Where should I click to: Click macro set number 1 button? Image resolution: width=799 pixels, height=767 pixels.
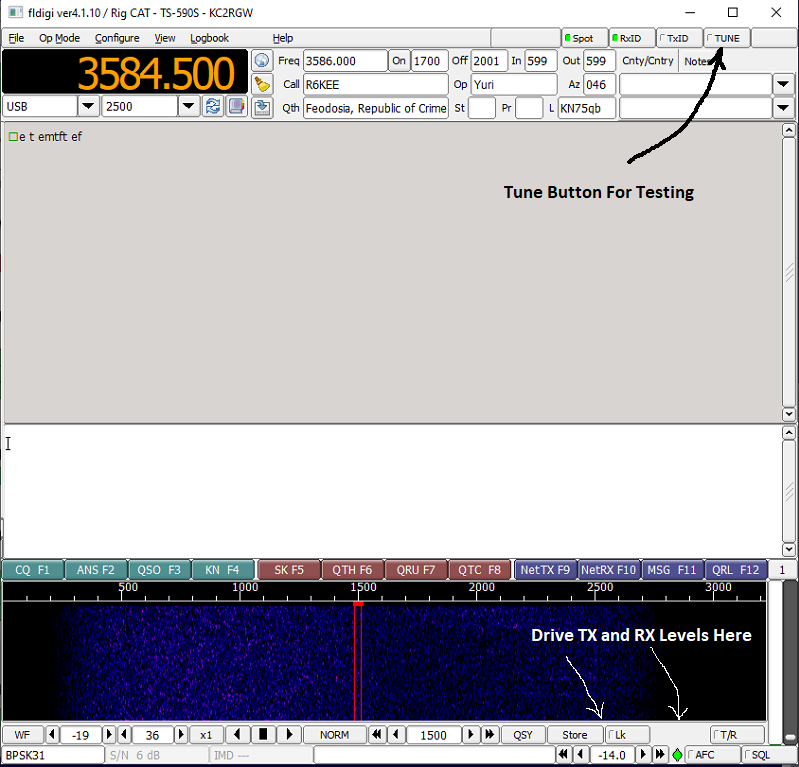782,570
